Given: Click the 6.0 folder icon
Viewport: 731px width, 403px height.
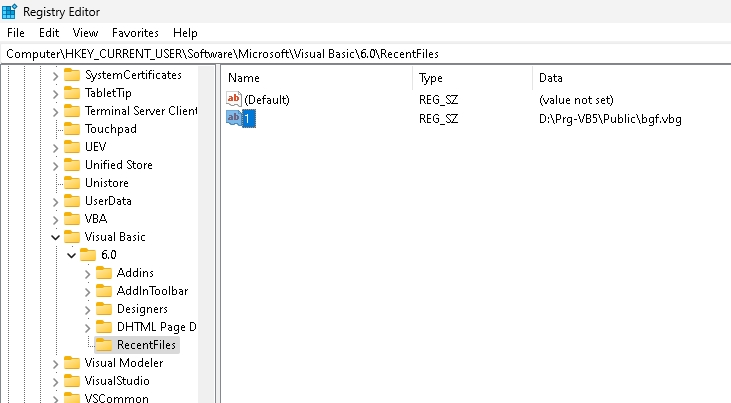Looking at the screenshot, I should coord(88,255).
